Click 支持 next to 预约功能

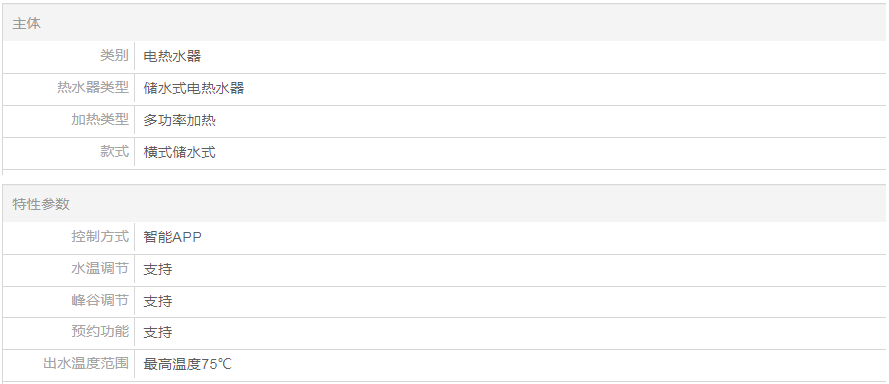click(x=158, y=331)
